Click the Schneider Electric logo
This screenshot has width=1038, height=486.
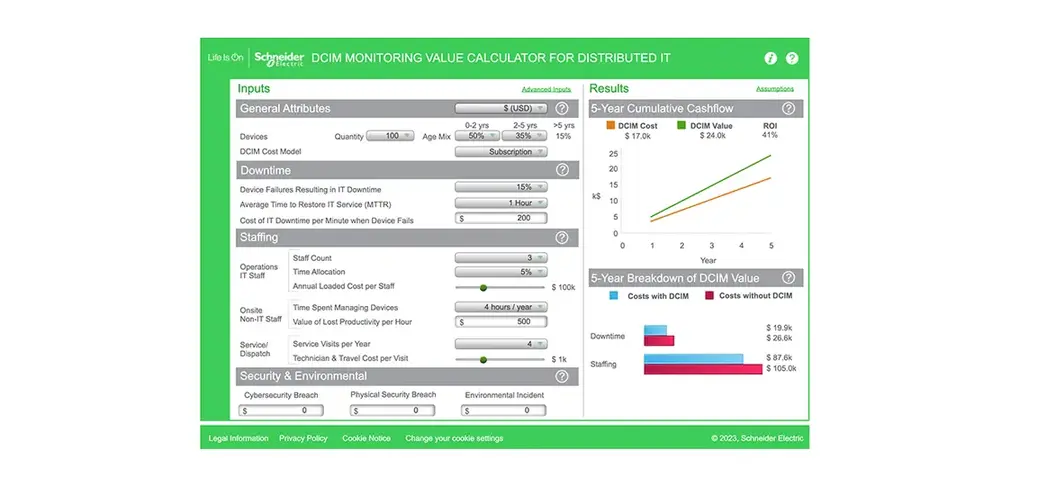coord(279,58)
